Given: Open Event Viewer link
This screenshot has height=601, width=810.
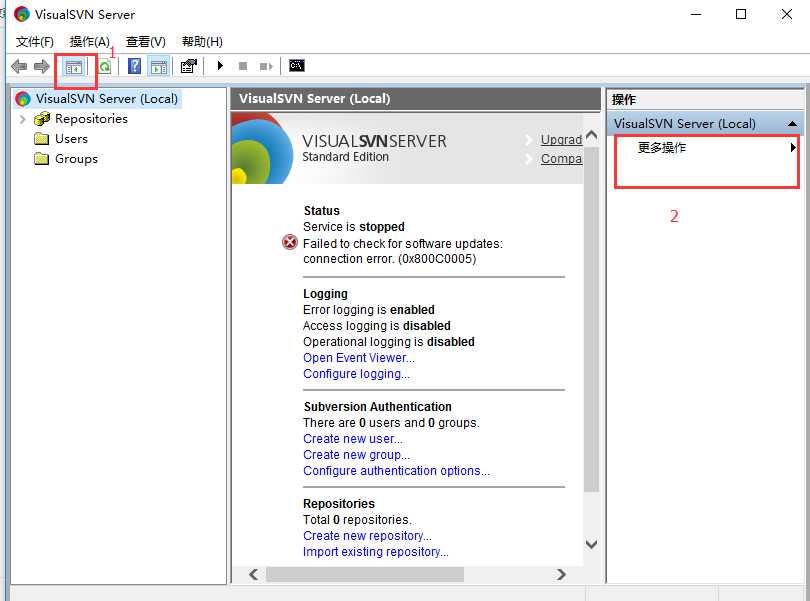Looking at the screenshot, I should click(359, 358).
